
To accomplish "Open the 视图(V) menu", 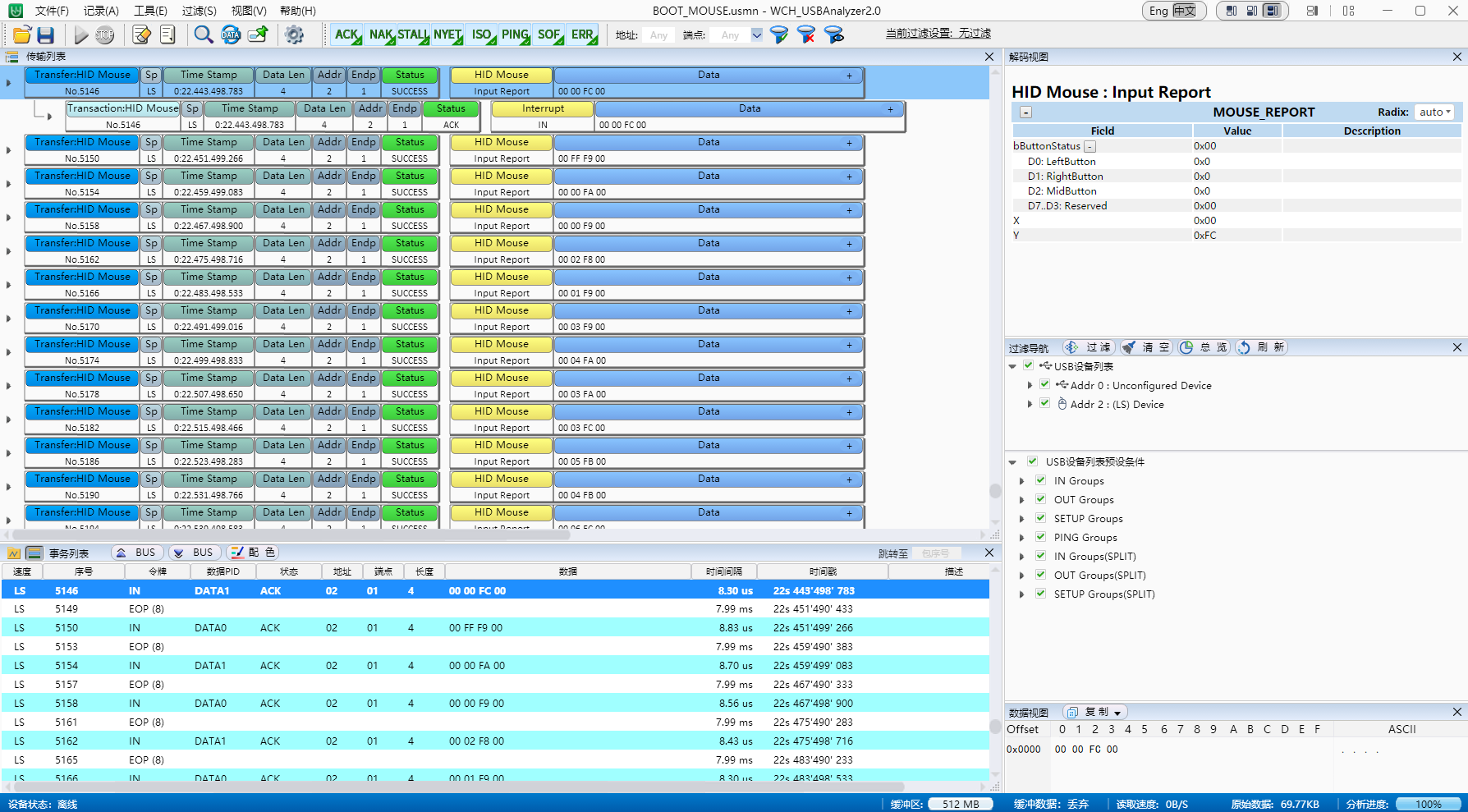I will [x=249, y=11].
